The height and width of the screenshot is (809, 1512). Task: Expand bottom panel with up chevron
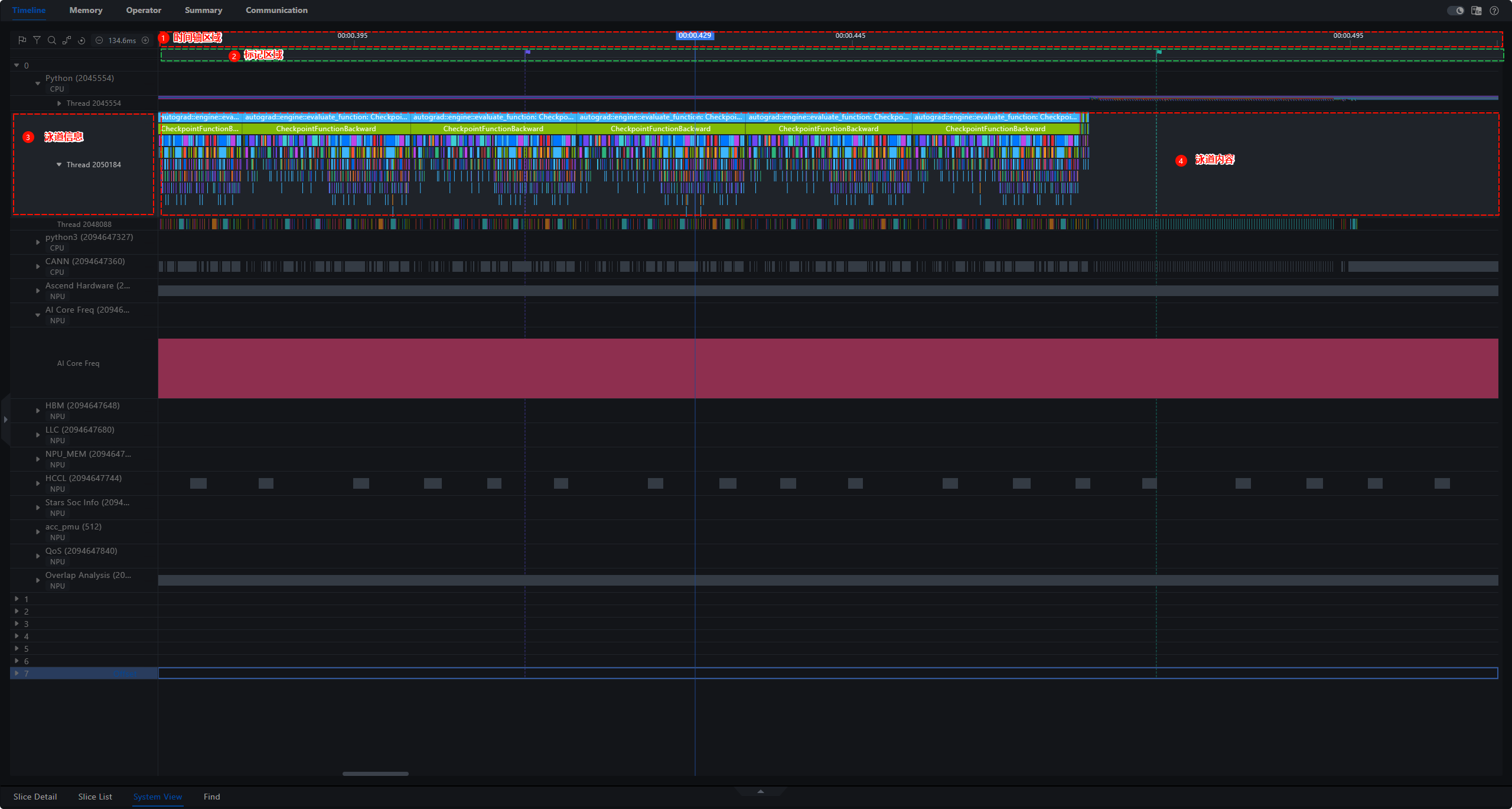(x=761, y=791)
